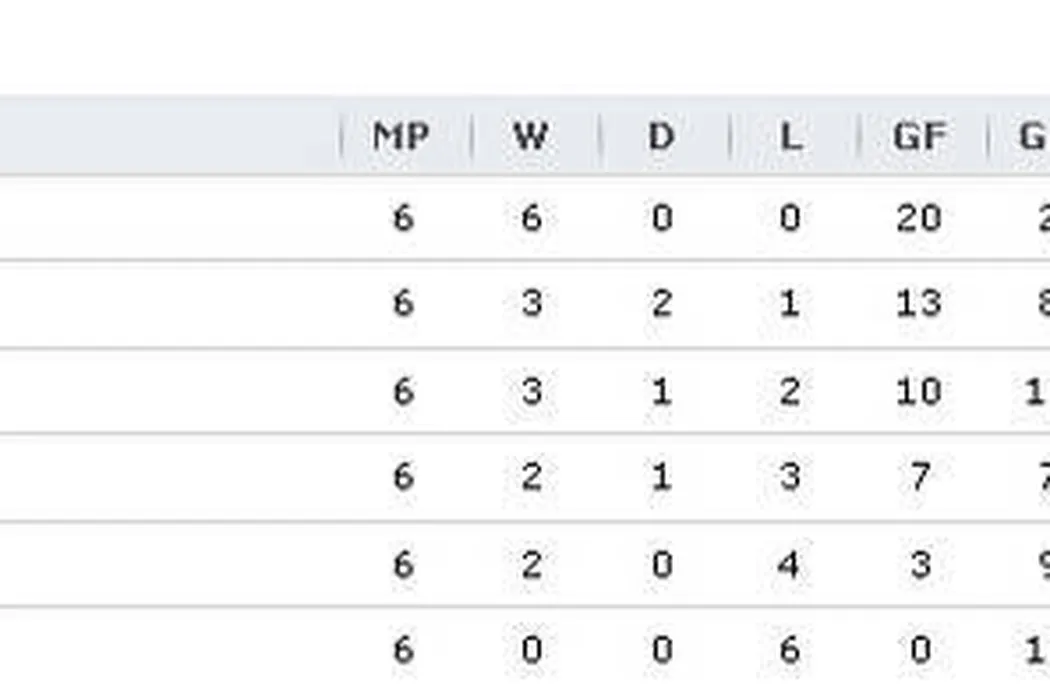The image size is (1050, 700).
Task: Select the draws value 2 in second row
Action: [661, 303]
